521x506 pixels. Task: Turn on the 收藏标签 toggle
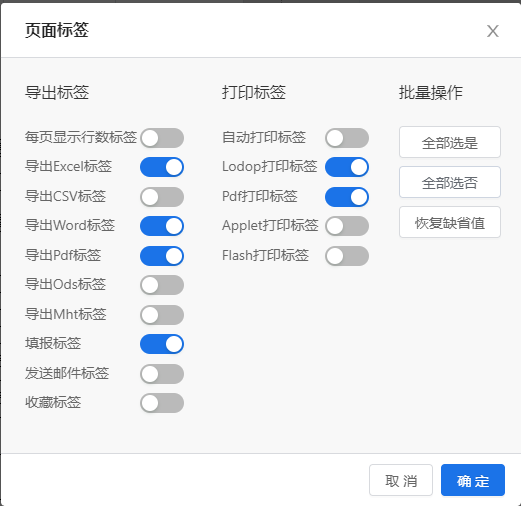click(162, 403)
